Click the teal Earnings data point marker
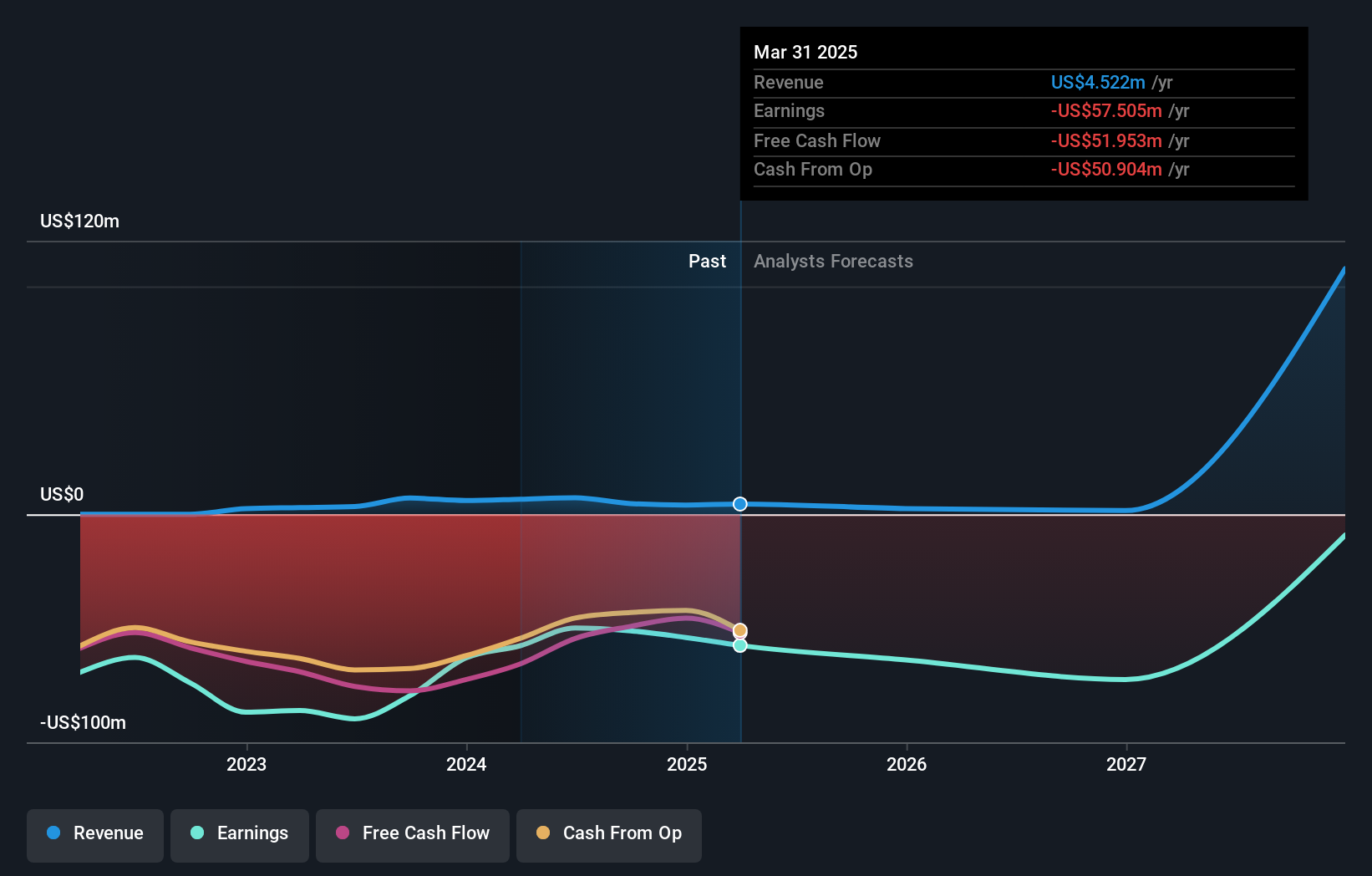1372x876 pixels. coord(740,645)
